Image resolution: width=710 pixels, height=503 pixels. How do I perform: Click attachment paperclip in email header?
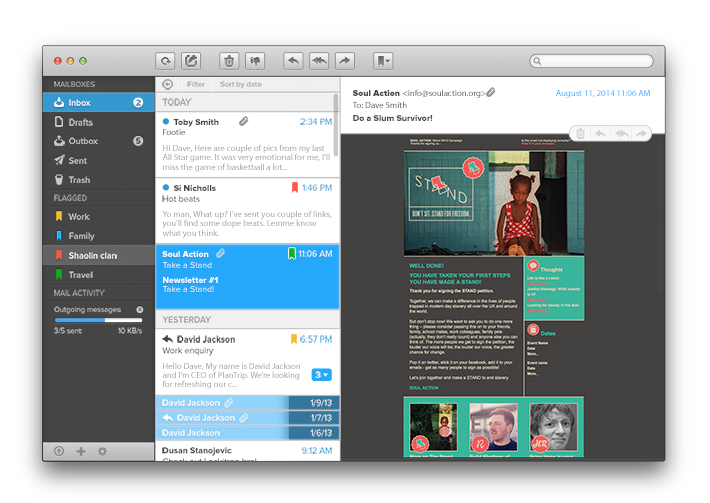(x=491, y=92)
